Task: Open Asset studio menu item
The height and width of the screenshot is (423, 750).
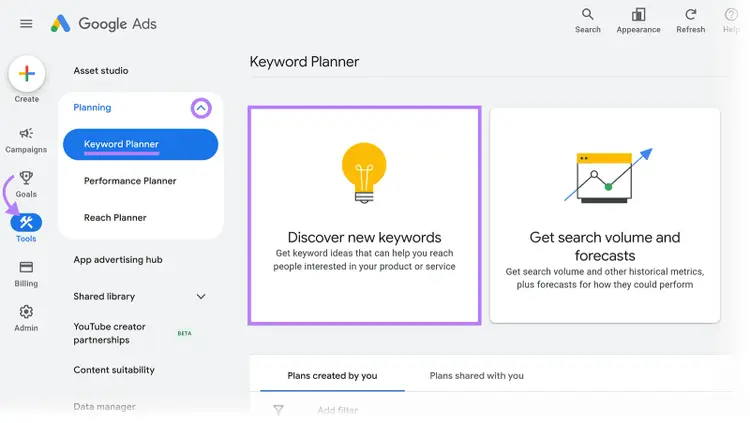Action: [x=101, y=71]
